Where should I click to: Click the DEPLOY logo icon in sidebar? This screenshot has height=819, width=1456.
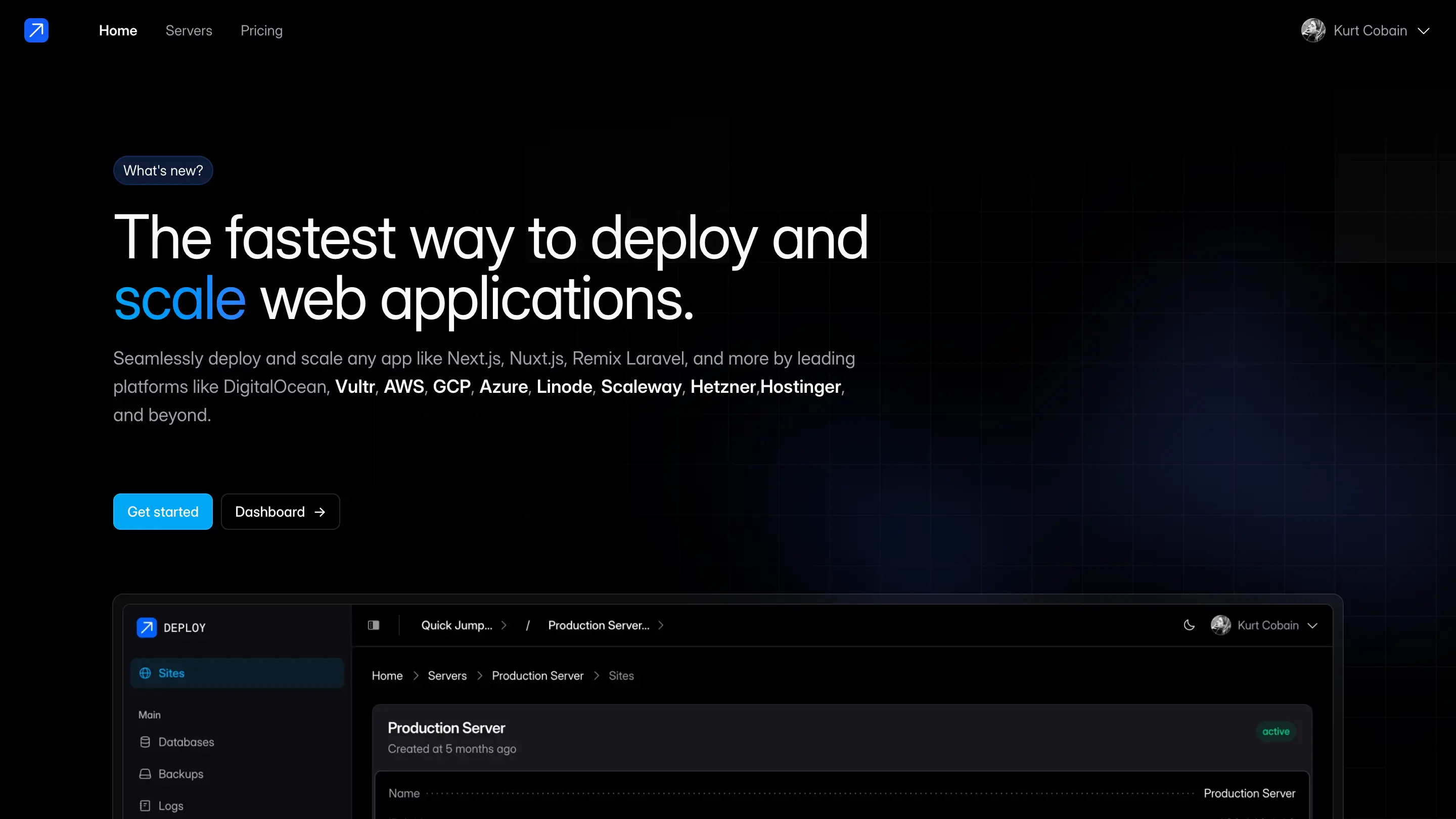tap(147, 627)
